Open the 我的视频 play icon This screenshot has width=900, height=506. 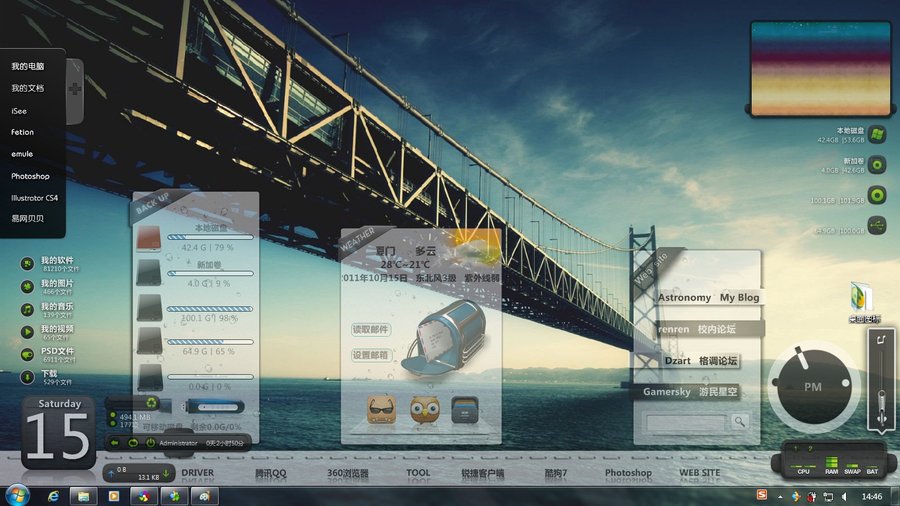pos(27,332)
